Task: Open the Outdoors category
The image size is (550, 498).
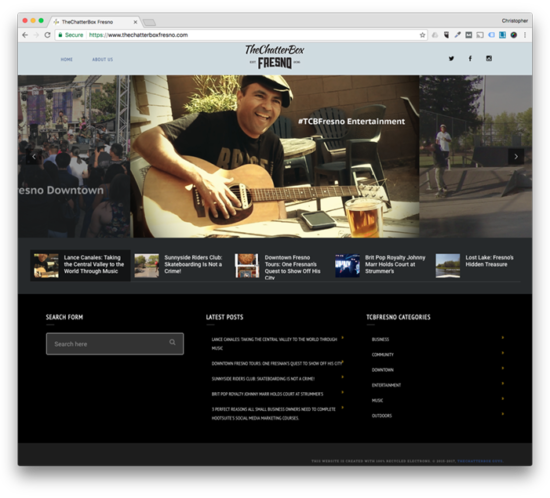Action: click(382, 416)
